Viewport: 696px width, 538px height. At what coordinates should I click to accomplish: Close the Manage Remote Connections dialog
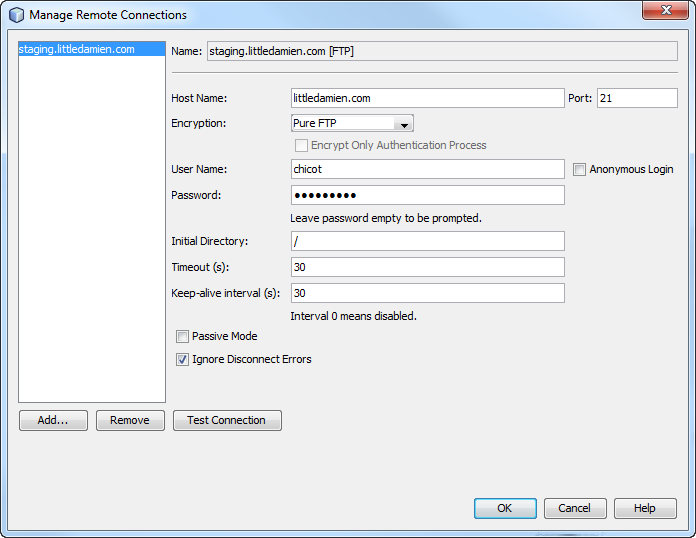coord(662,12)
